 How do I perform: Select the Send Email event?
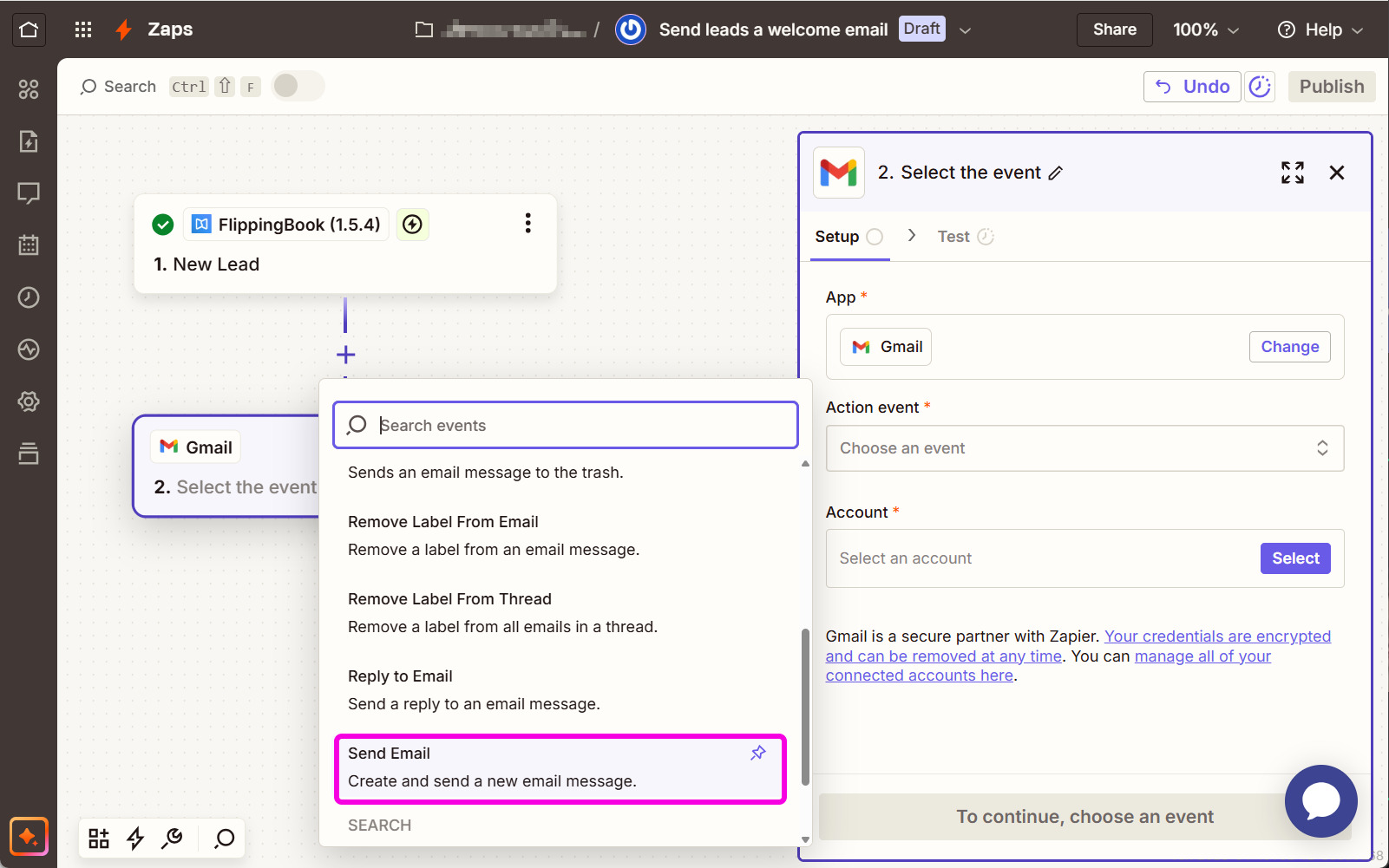pyautogui.click(x=560, y=767)
